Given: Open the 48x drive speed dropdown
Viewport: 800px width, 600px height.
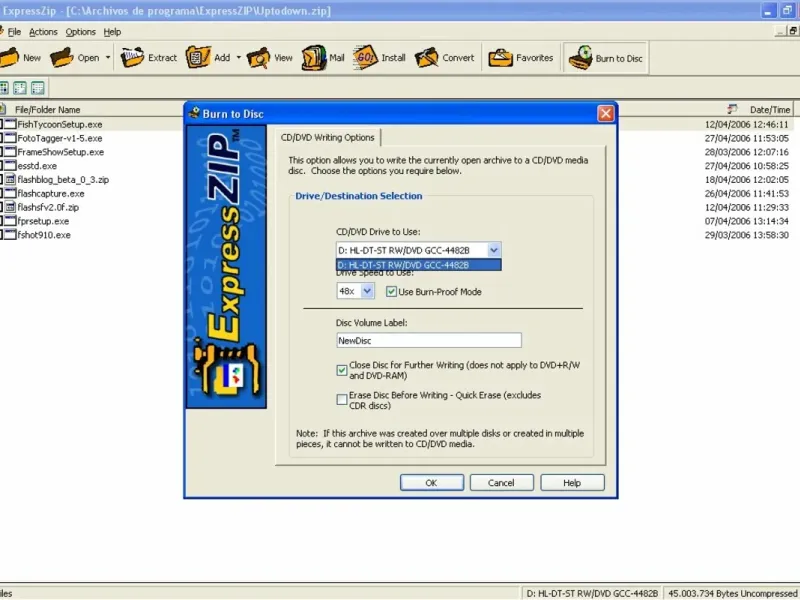Looking at the screenshot, I should 367,291.
